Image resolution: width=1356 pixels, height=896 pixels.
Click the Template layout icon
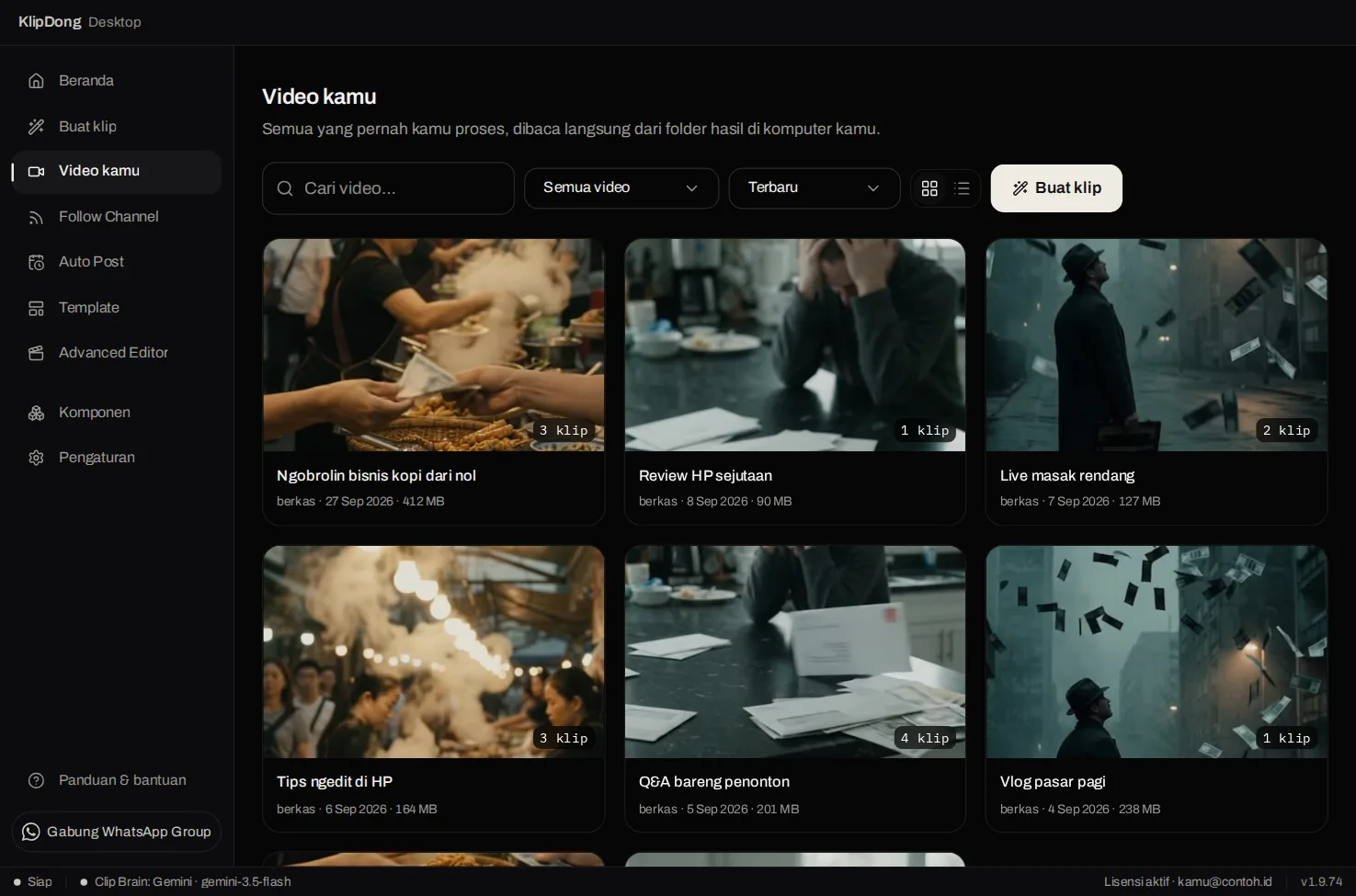[36, 308]
